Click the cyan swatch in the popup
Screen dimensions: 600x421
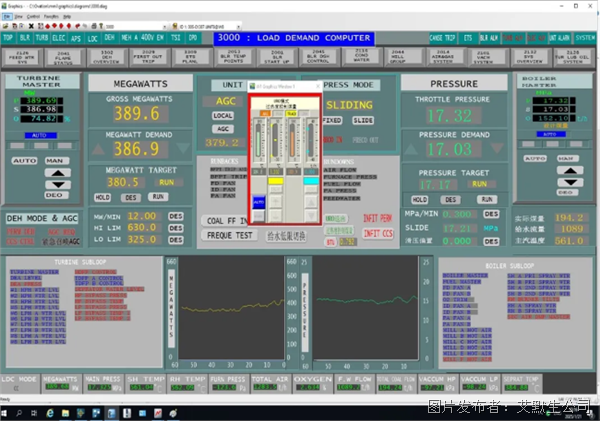311,181
